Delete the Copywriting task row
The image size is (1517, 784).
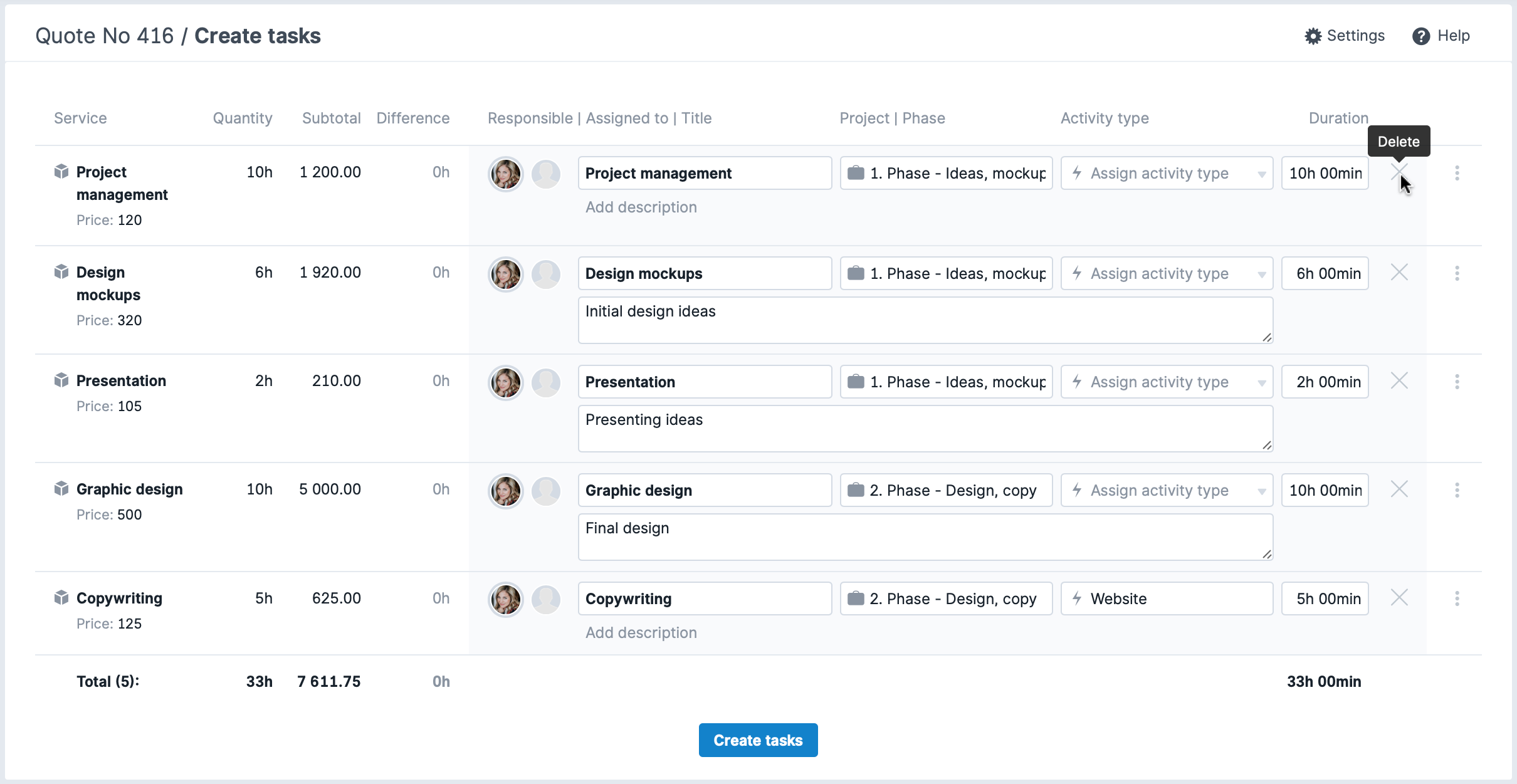pyautogui.click(x=1399, y=597)
